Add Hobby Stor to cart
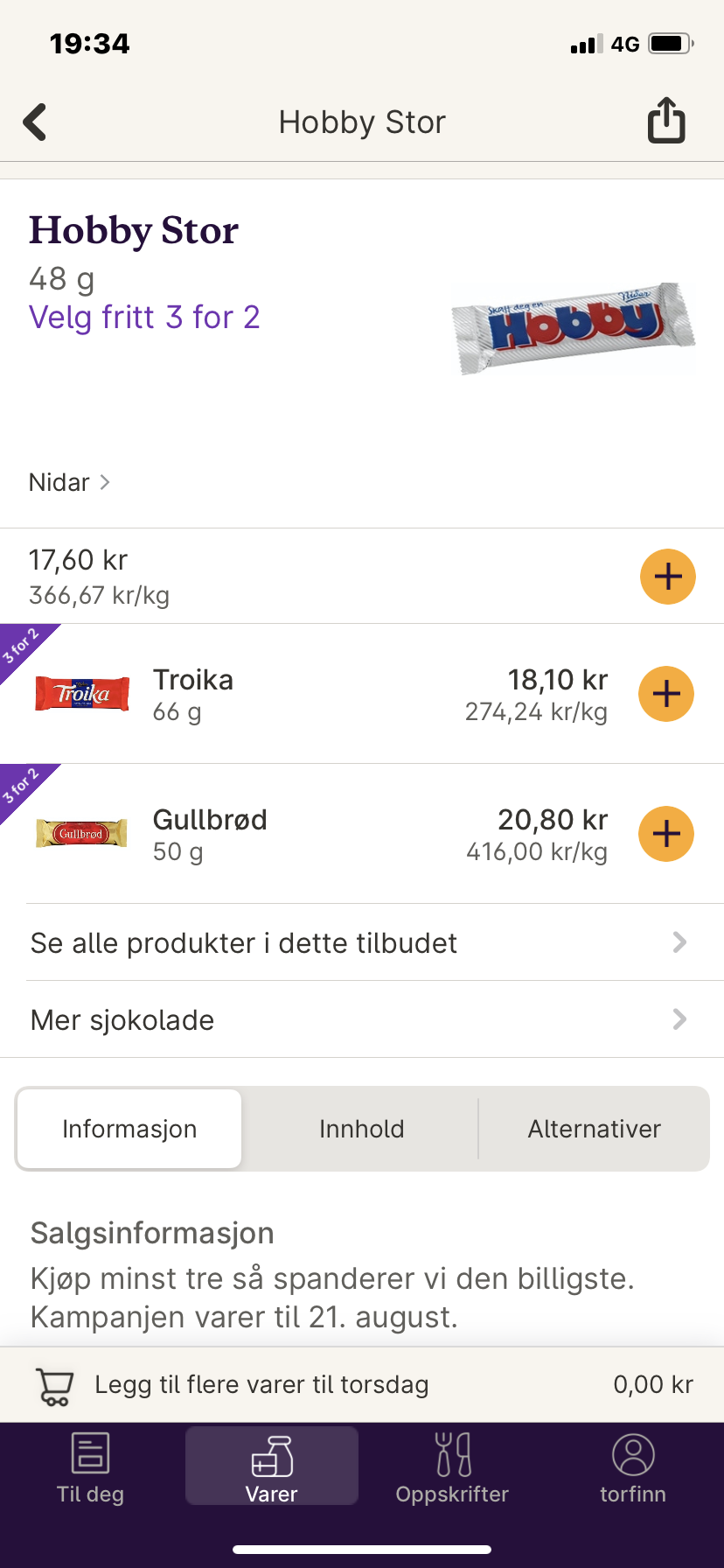Image resolution: width=724 pixels, height=1568 pixels. [667, 577]
